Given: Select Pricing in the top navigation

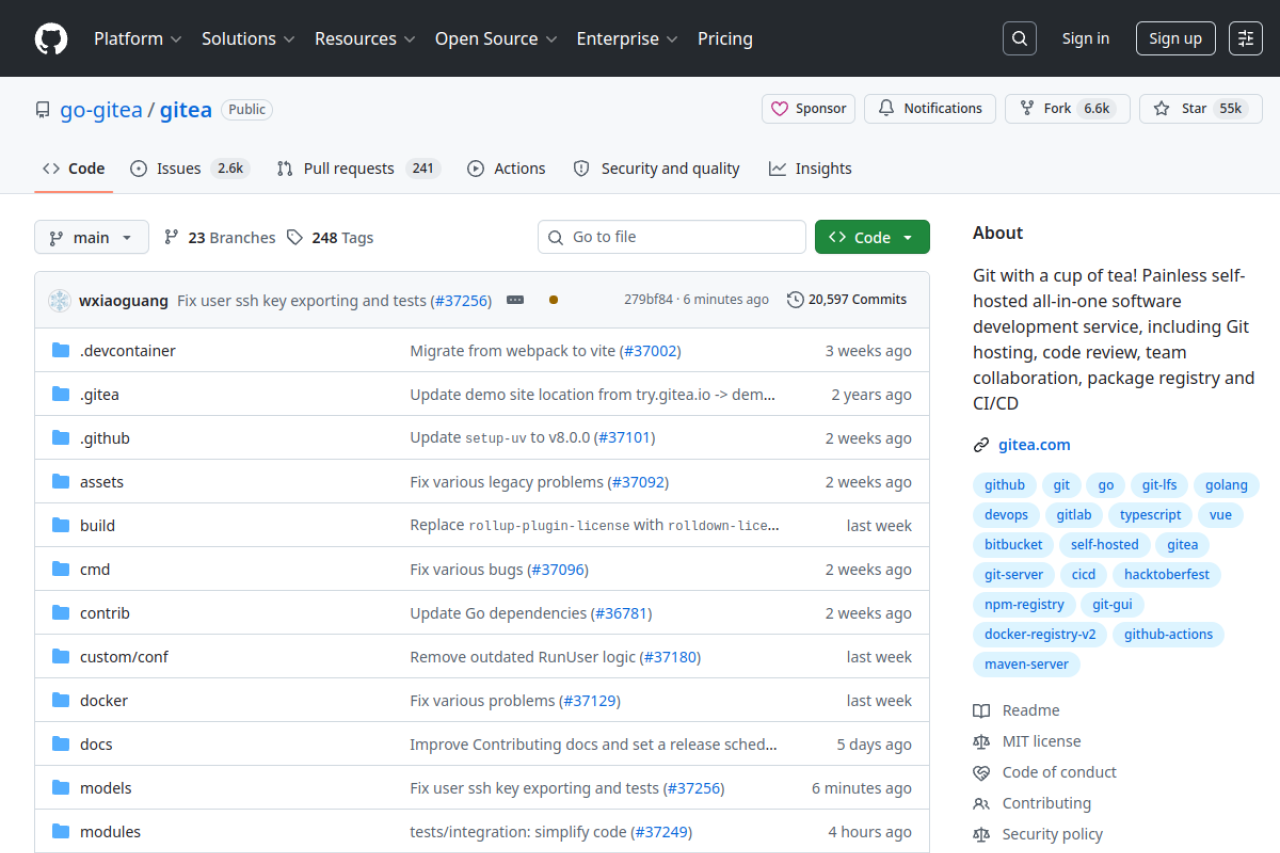Looking at the screenshot, I should 725,38.
